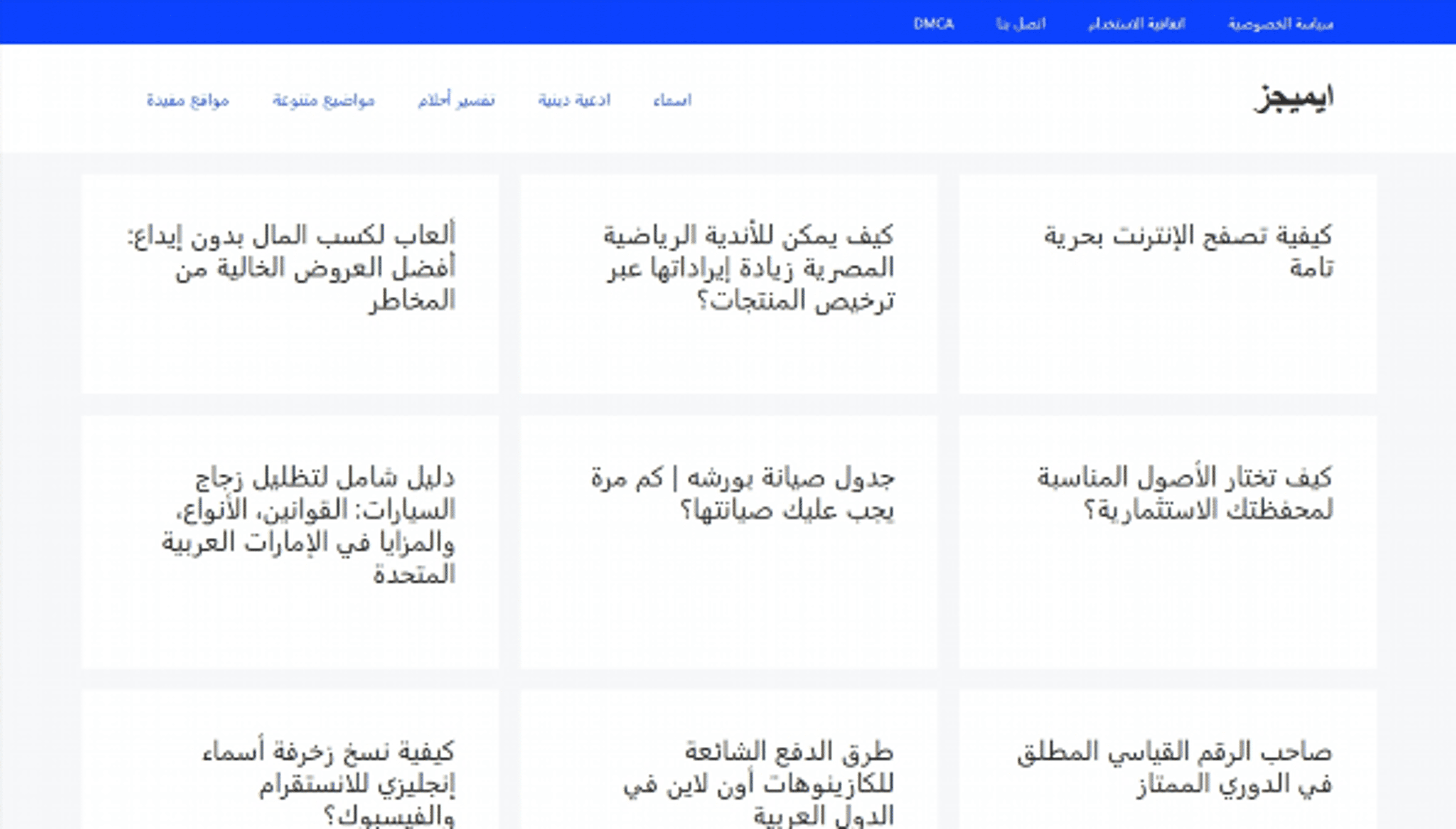The width and height of the screenshot is (1456, 829).
Task: Open the مواضيع متنوعة menu category
Action: [x=323, y=101]
